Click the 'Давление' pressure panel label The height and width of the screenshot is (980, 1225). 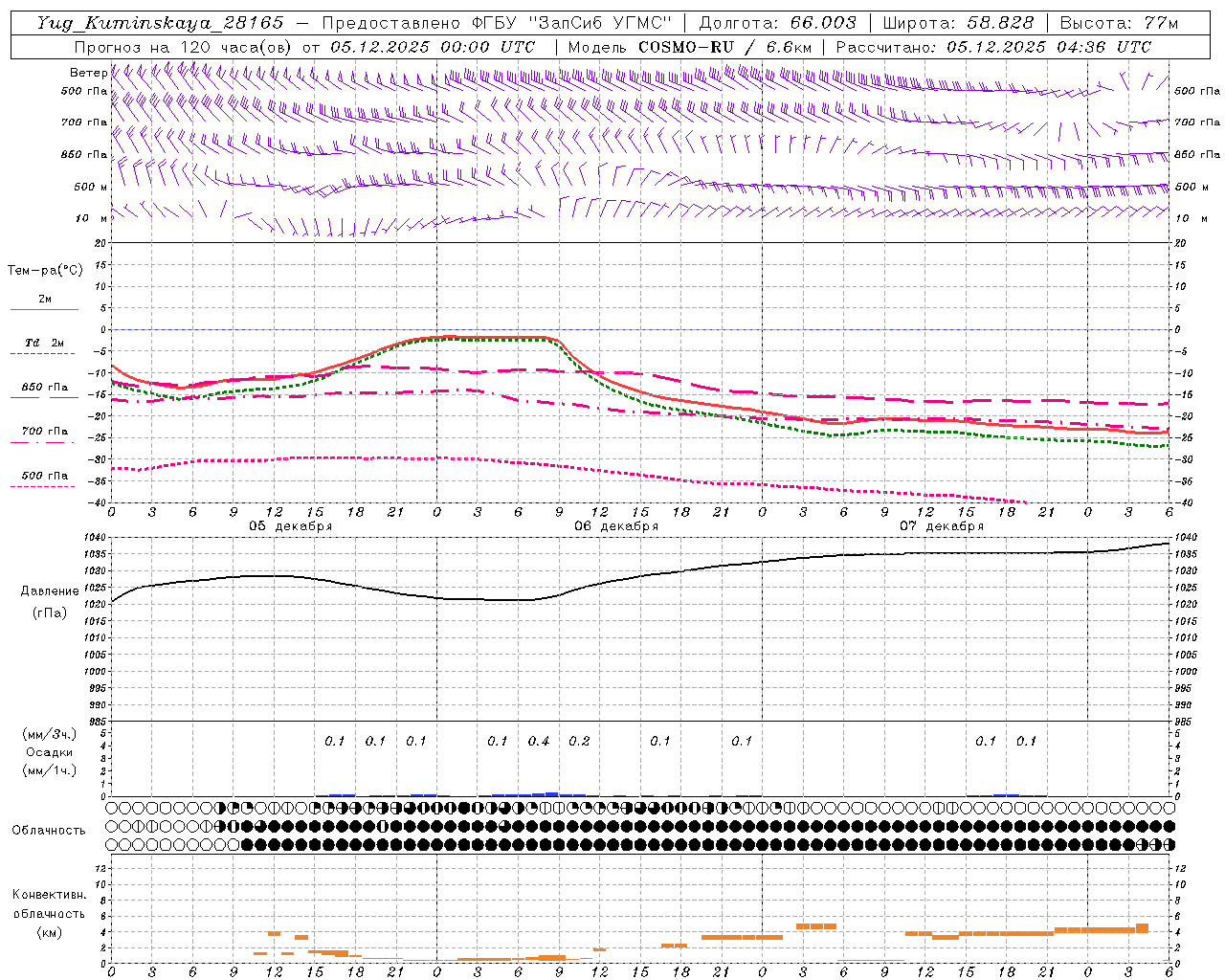50,591
